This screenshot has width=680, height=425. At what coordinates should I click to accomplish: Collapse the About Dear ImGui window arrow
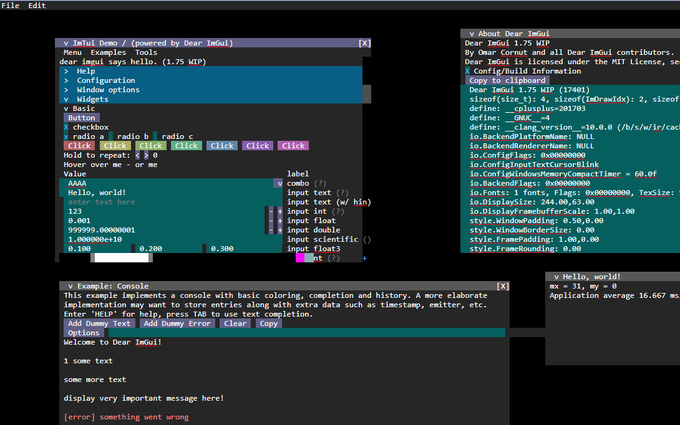[x=471, y=33]
